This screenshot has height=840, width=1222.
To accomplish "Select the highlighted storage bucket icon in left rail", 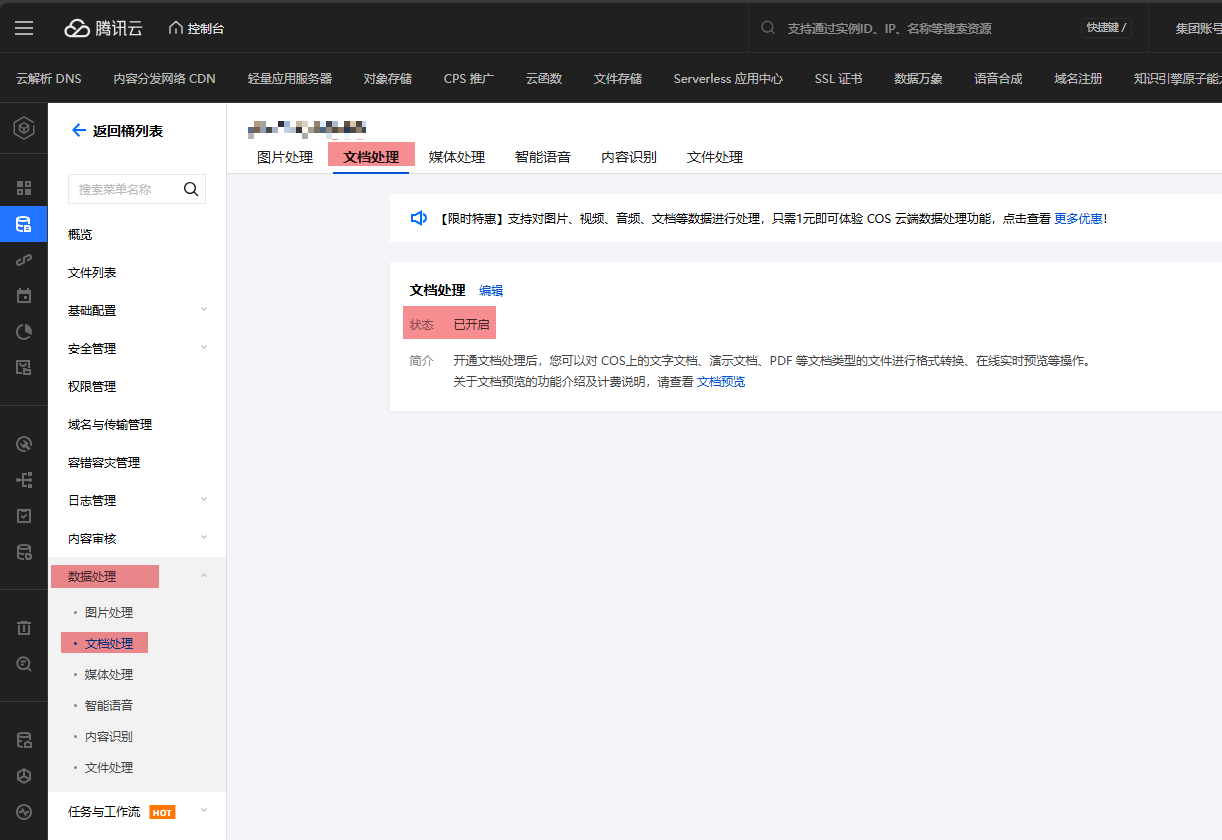I will (23, 224).
